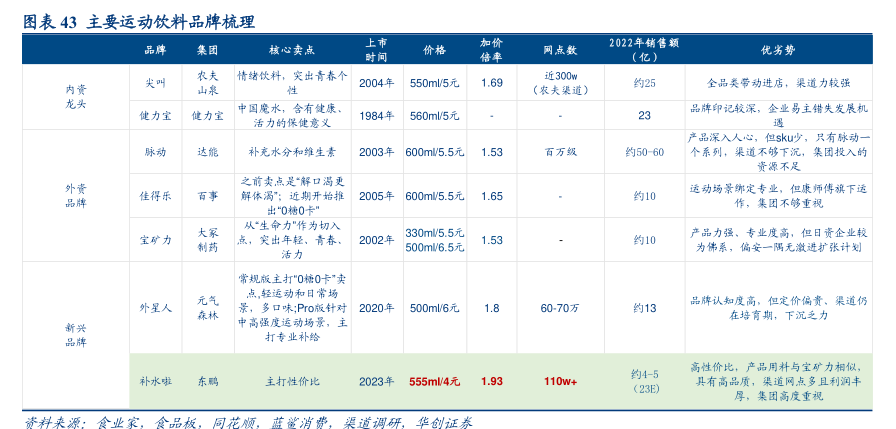
Task: Select markup ratio 1.69
Action: click(491, 83)
